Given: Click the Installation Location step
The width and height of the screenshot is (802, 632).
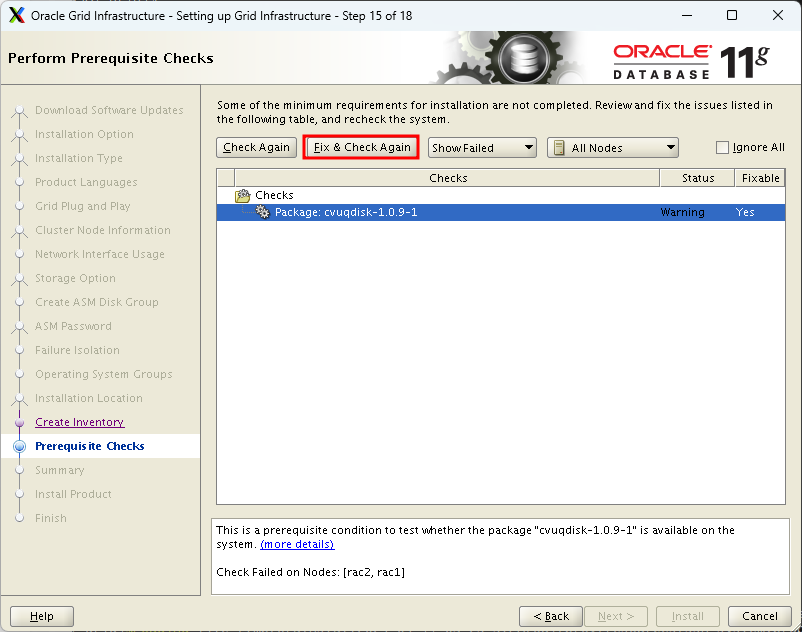Looking at the screenshot, I should (88, 398).
